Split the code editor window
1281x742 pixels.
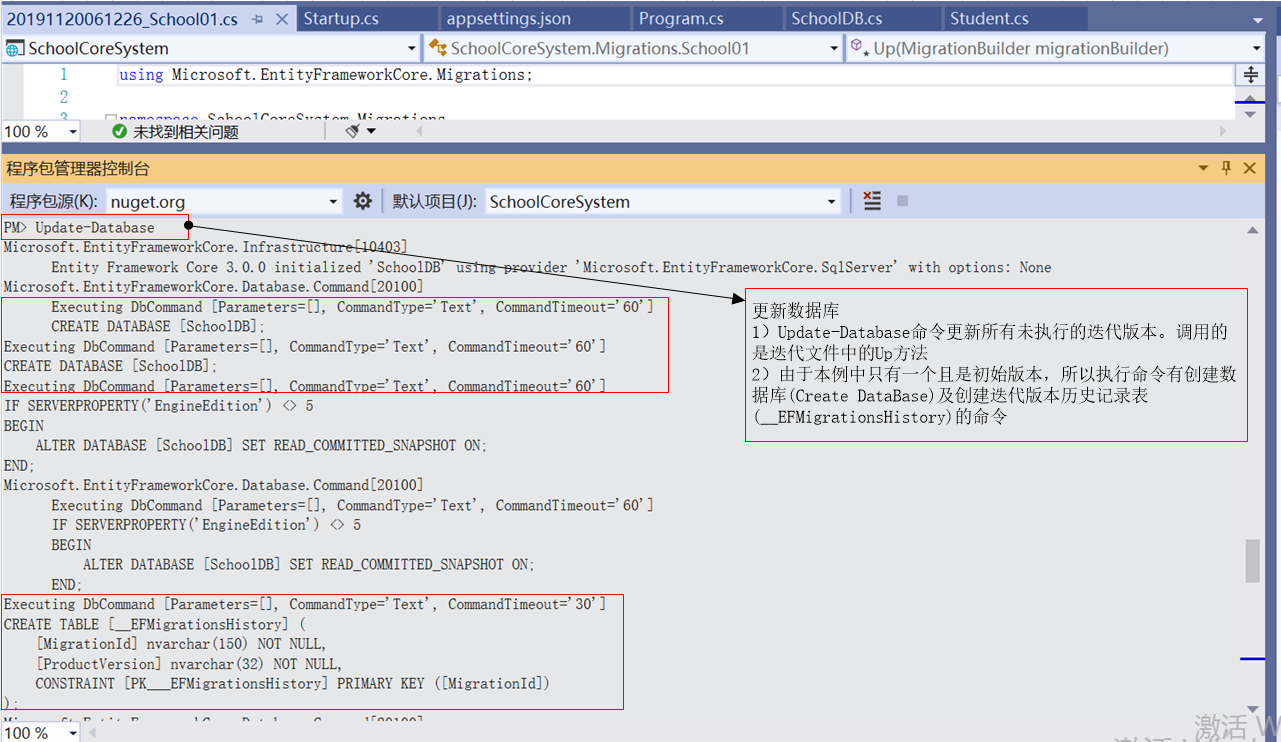[x=1250, y=75]
